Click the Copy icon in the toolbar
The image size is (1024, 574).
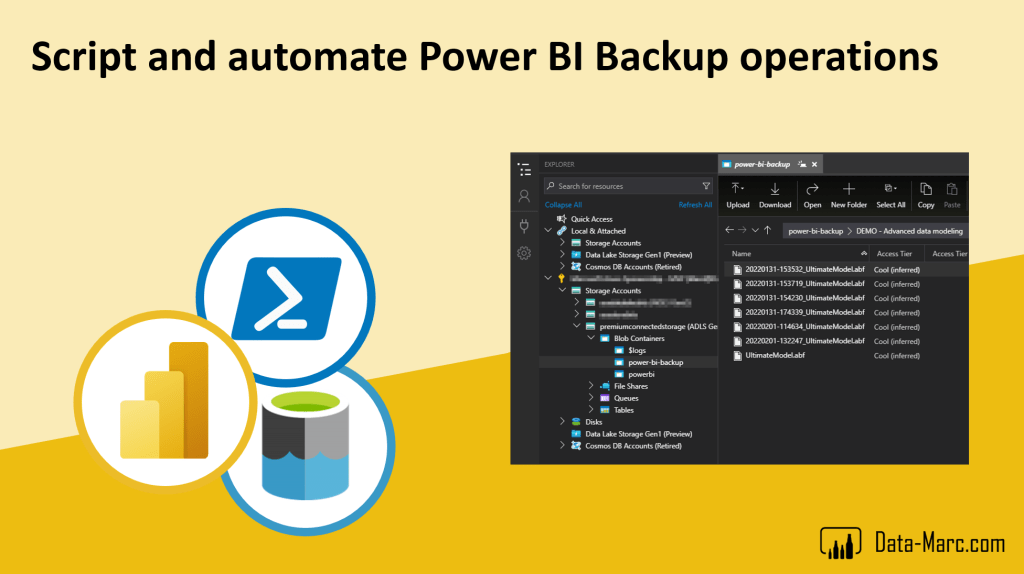point(925,189)
